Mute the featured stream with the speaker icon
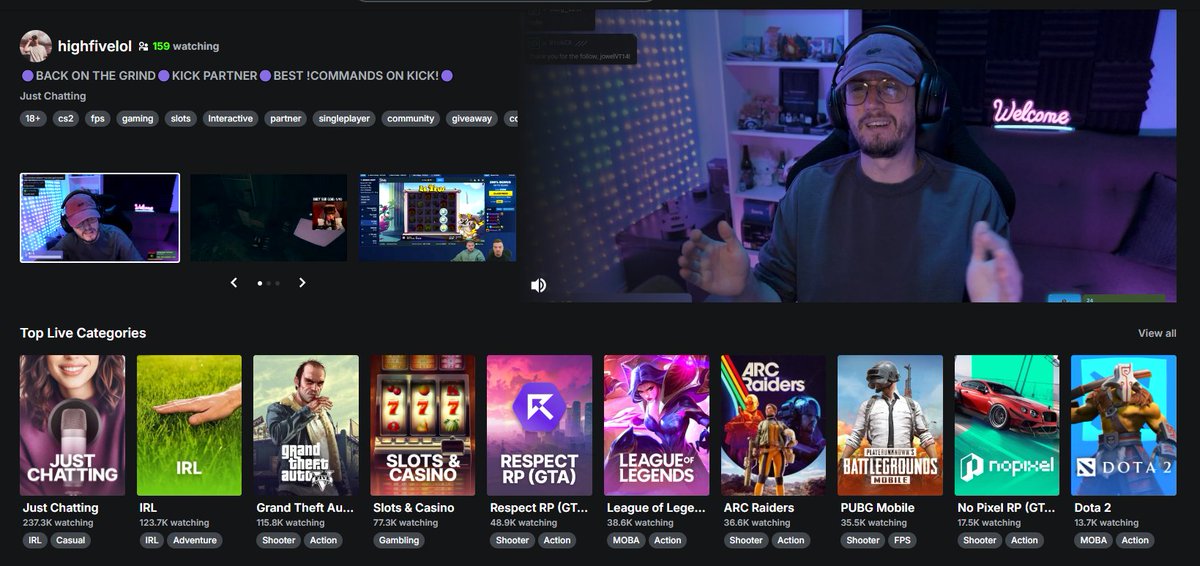1200x566 pixels. point(538,285)
